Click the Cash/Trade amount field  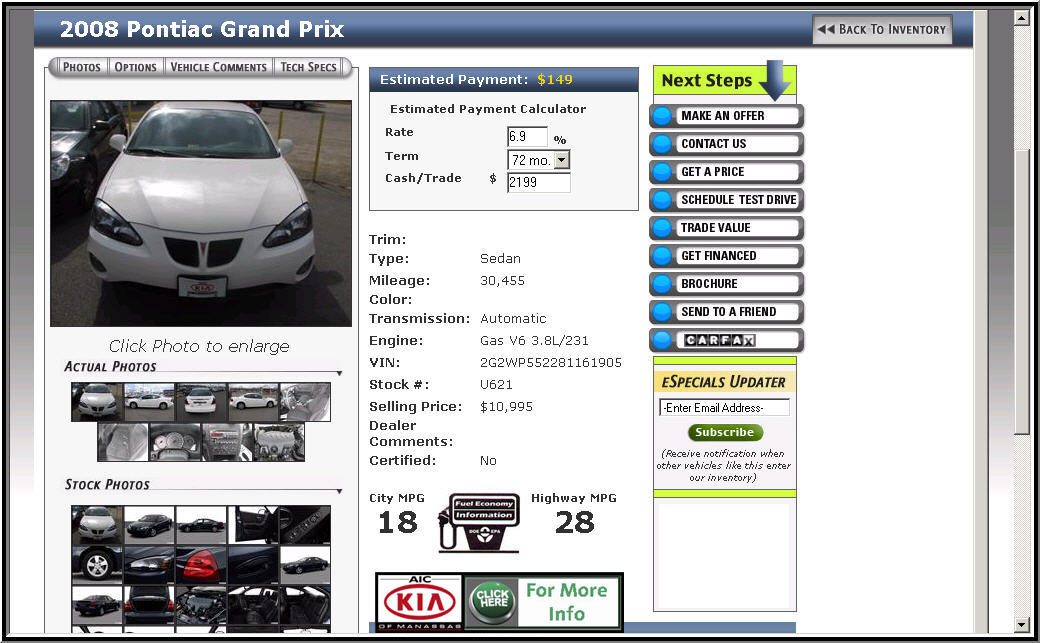coord(539,182)
